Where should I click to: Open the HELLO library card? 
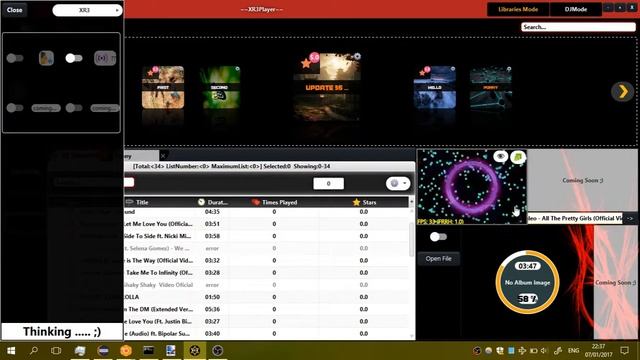435,87
